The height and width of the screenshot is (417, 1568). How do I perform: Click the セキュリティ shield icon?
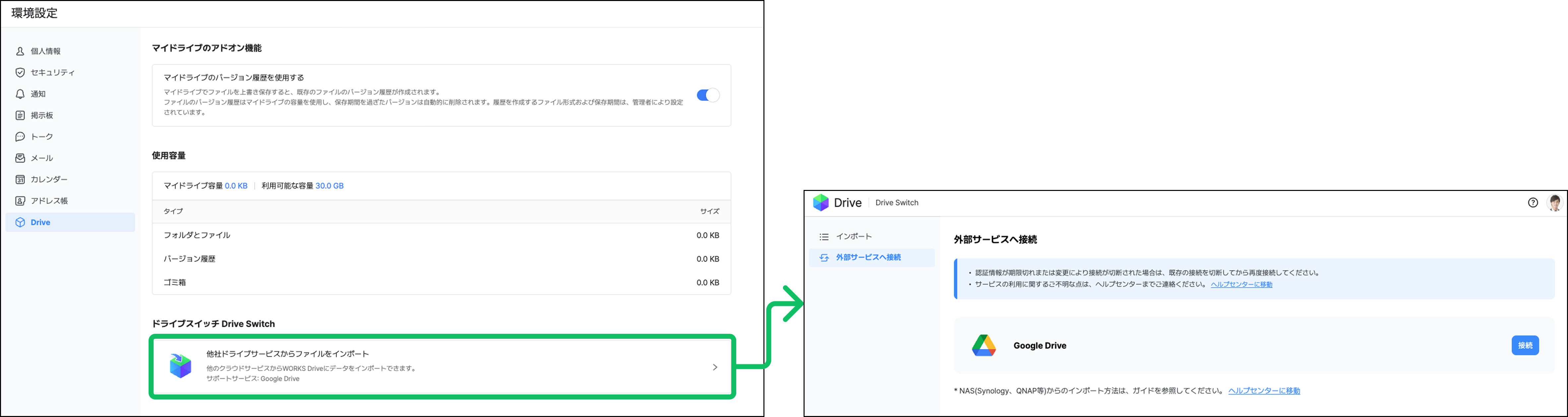pos(20,73)
